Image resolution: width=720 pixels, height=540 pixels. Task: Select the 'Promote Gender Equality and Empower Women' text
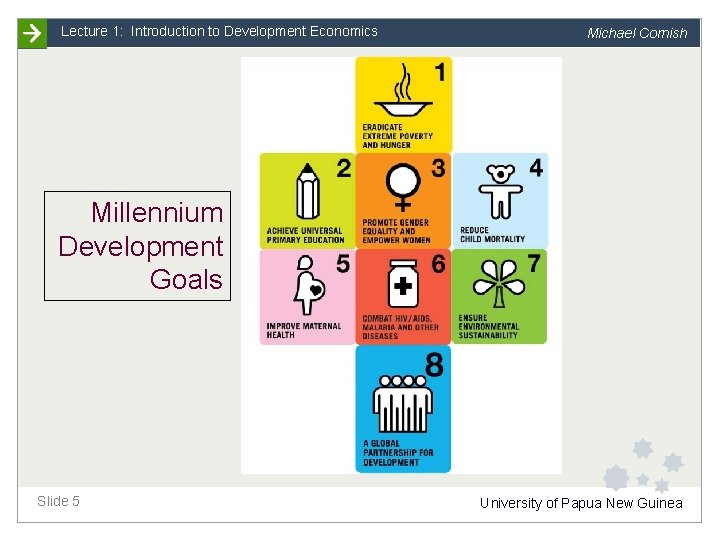396,231
